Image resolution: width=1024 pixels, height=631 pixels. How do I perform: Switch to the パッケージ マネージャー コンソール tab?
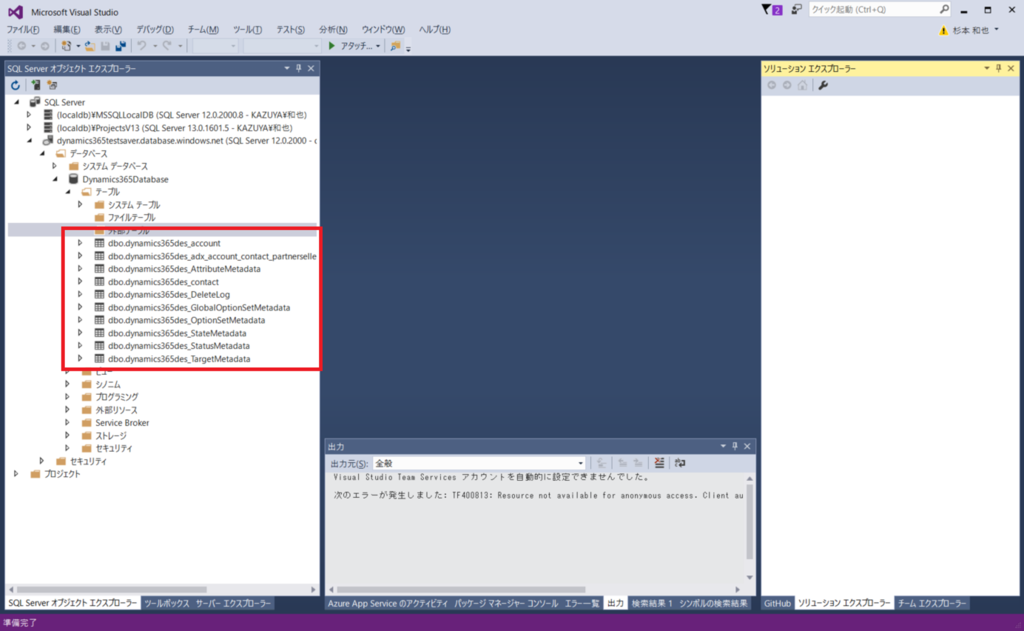tap(506, 604)
